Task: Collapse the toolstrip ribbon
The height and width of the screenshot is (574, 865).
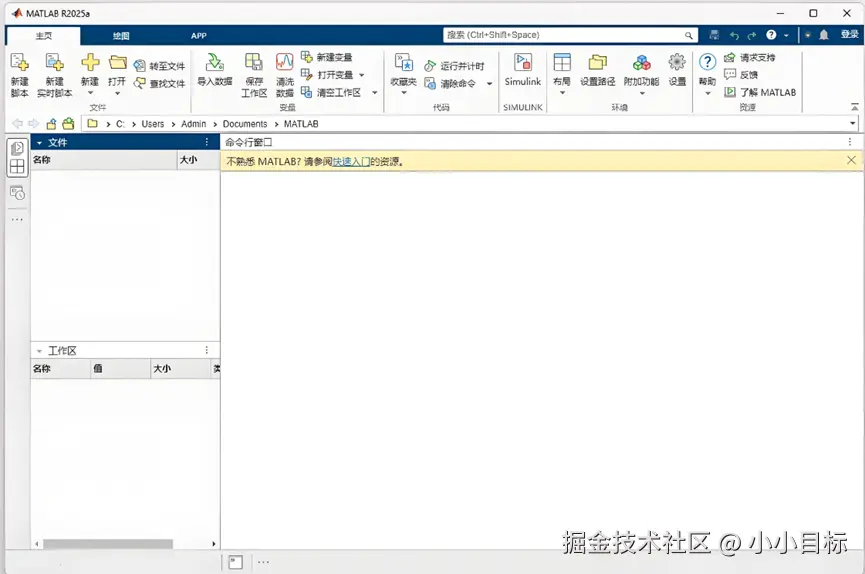Action: (x=855, y=107)
